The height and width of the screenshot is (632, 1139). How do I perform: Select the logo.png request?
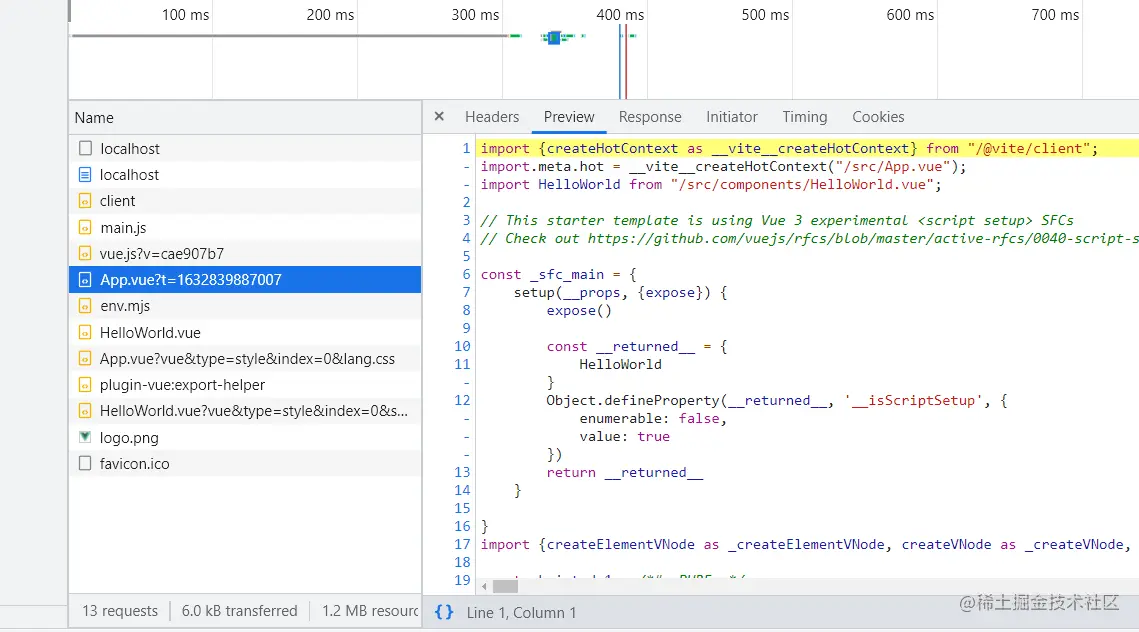(246, 437)
